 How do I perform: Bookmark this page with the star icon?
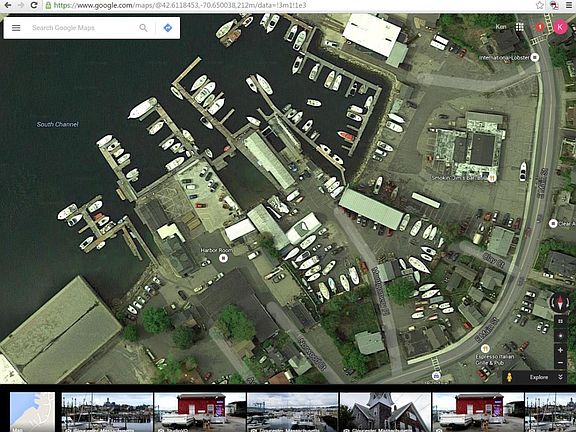(540, 5)
